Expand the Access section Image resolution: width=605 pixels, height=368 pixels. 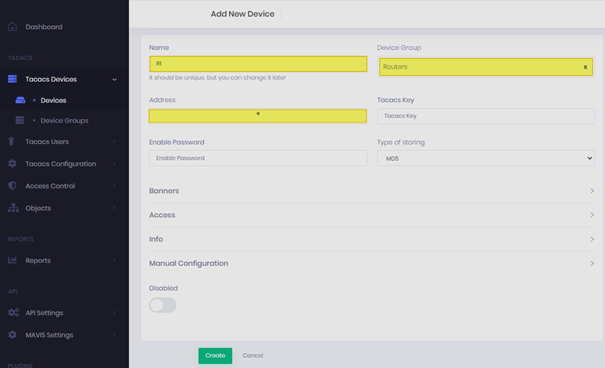click(x=372, y=215)
